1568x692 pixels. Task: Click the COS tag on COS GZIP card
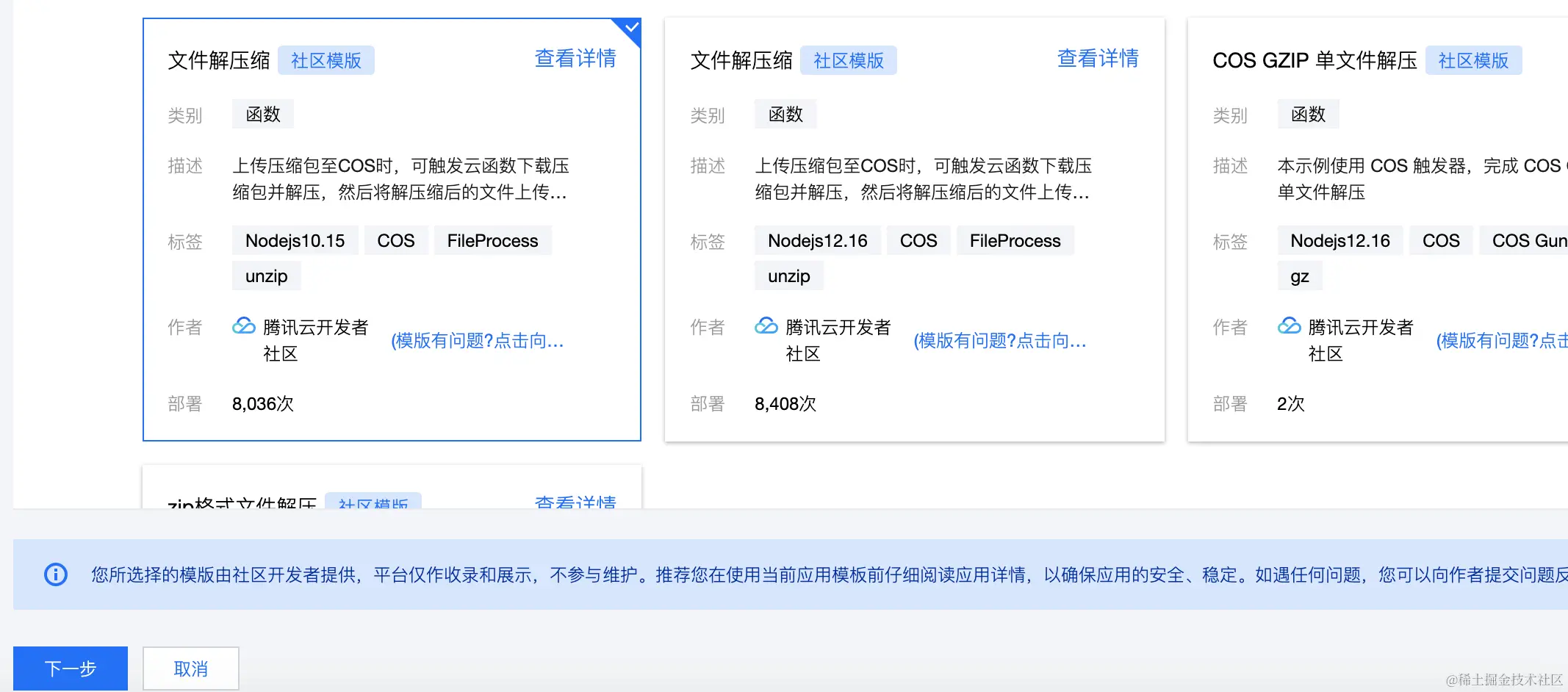tap(1441, 240)
